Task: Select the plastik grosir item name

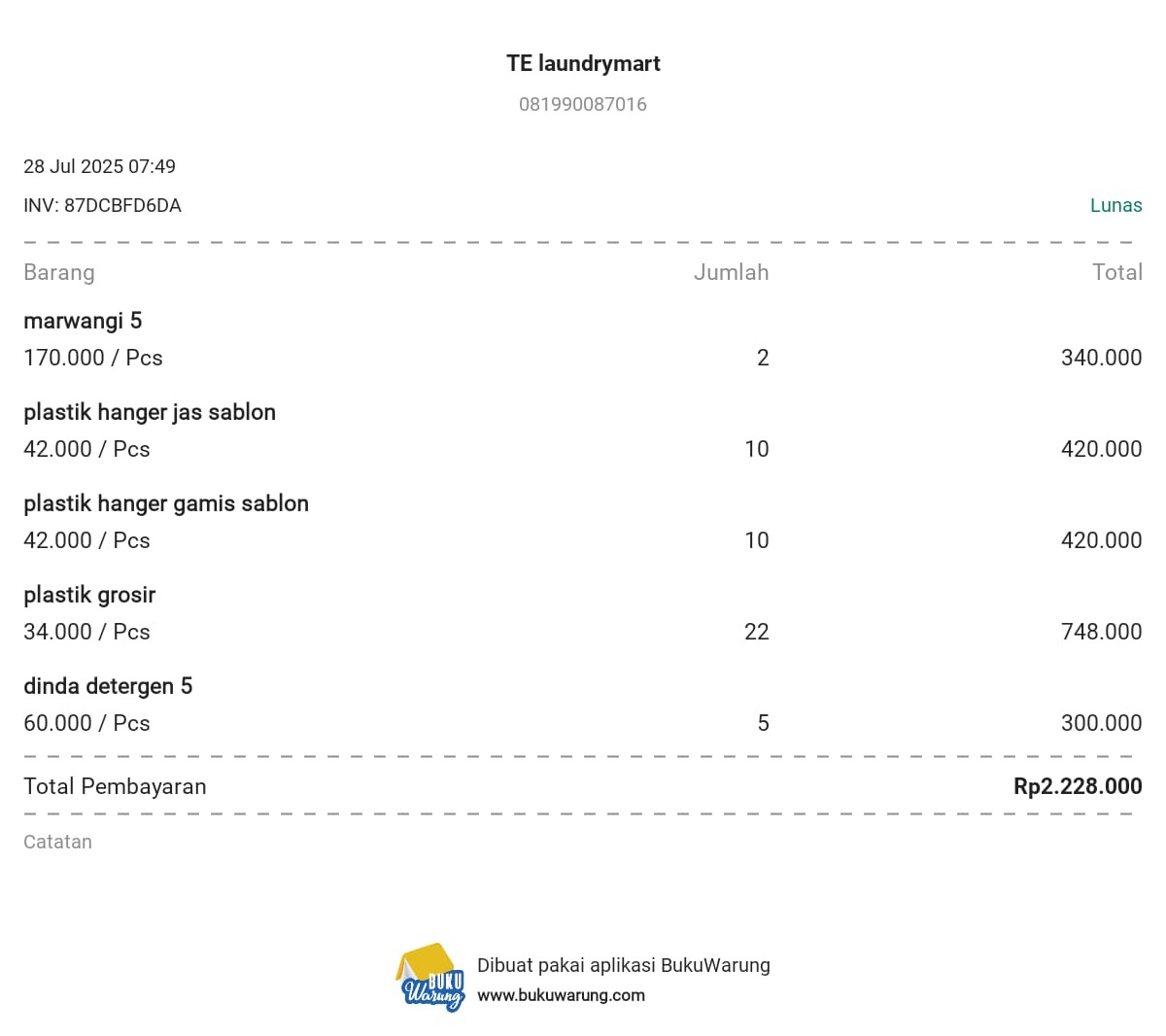Action: [89, 595]
